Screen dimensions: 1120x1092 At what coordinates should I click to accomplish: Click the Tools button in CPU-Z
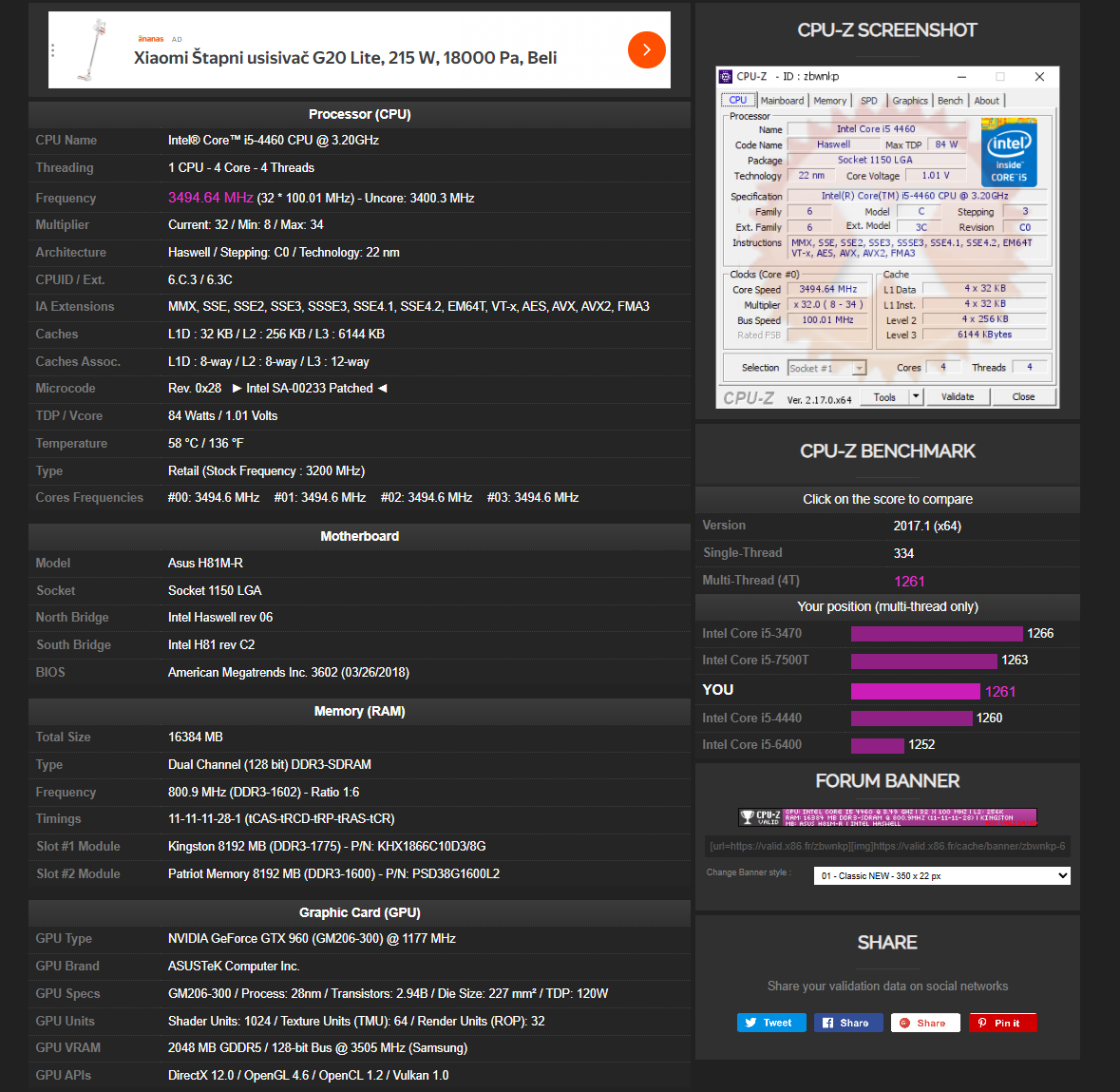click(x=883, y=396)
